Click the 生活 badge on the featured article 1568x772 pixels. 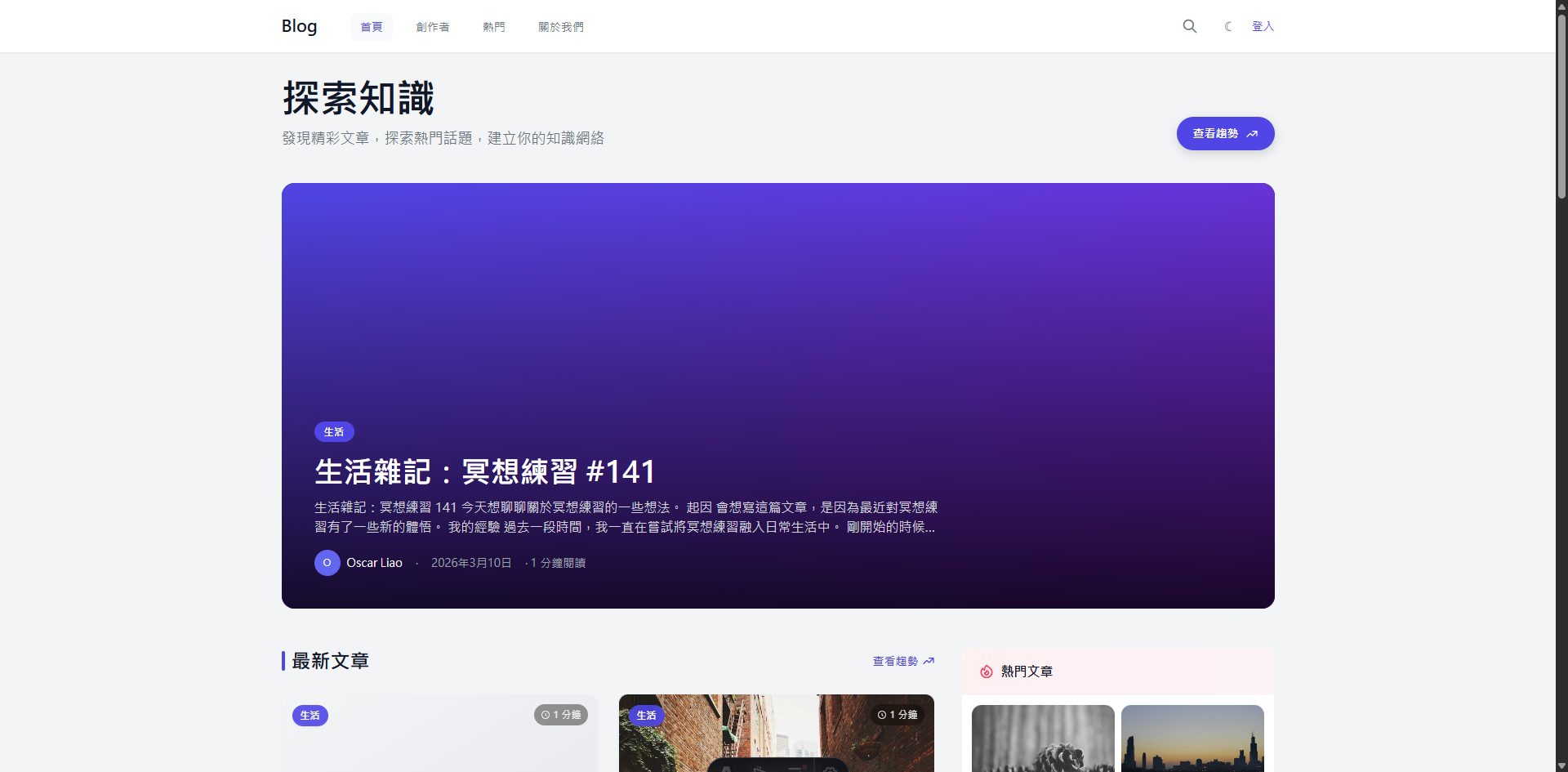pyautogui.click(x=334, y=431)
